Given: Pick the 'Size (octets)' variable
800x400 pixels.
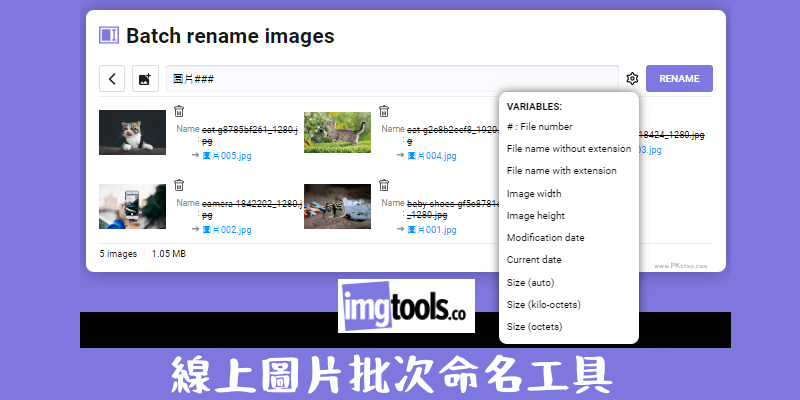Looking at the screenshot, I should pyautogui.click(x=534, y=326).
